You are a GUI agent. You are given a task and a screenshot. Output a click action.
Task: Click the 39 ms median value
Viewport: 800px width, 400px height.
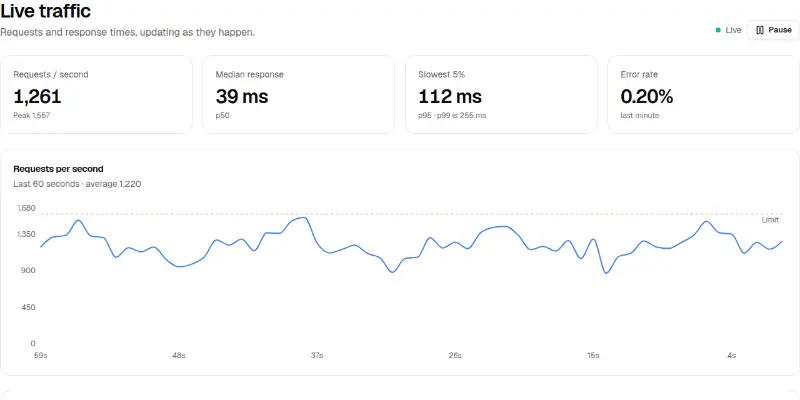[x=242, y=96]
